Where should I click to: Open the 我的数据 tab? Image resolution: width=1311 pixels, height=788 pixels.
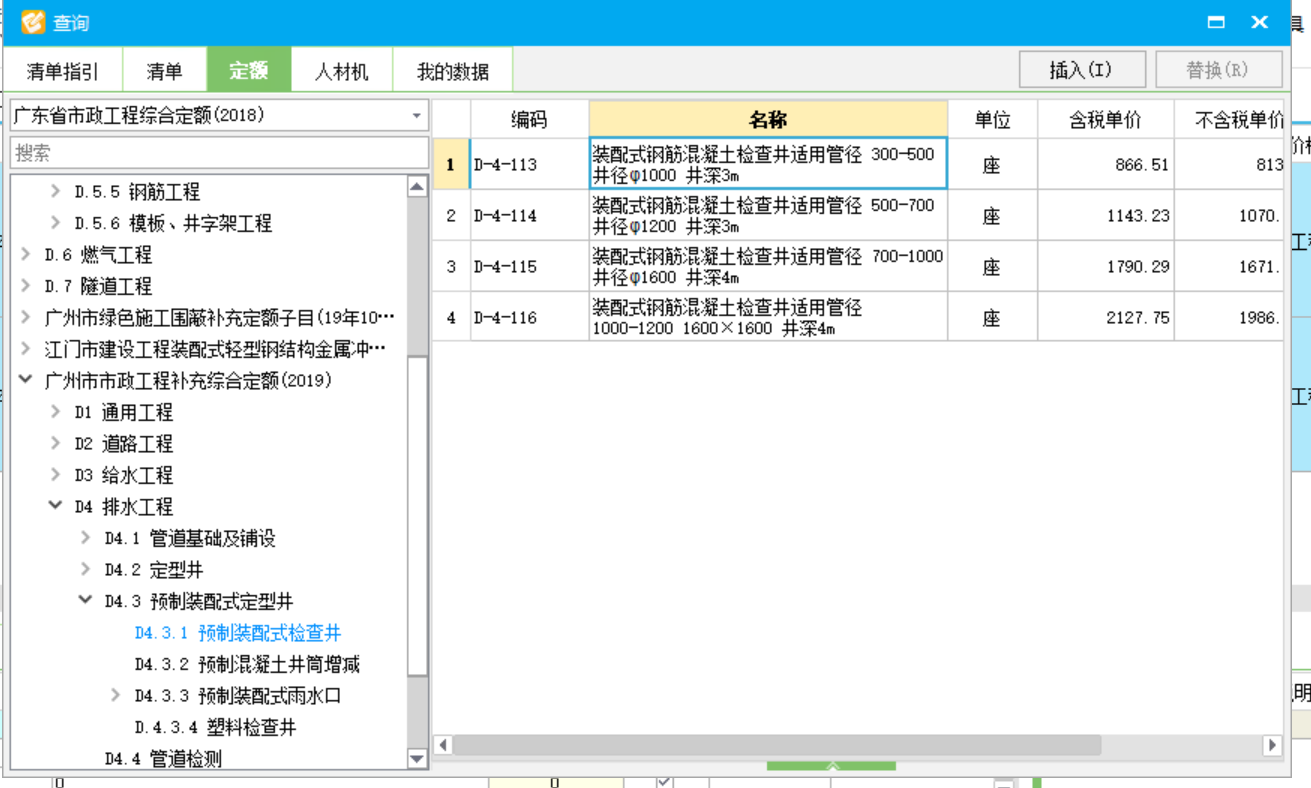pyautogui.click(x=452, y=71)
